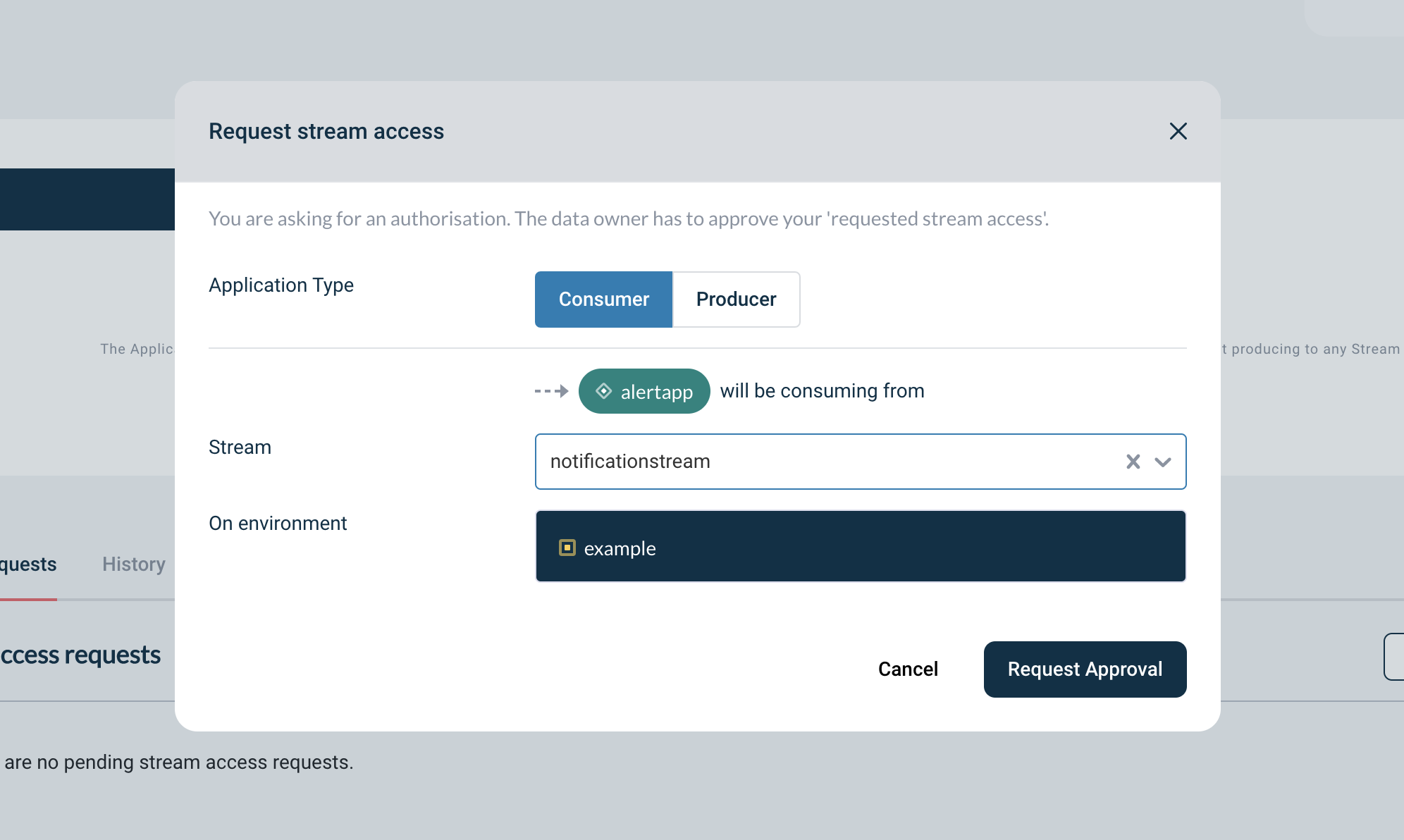Click 'no pending stream access requests' text
Screen dimensions: 1404x840
194,762
